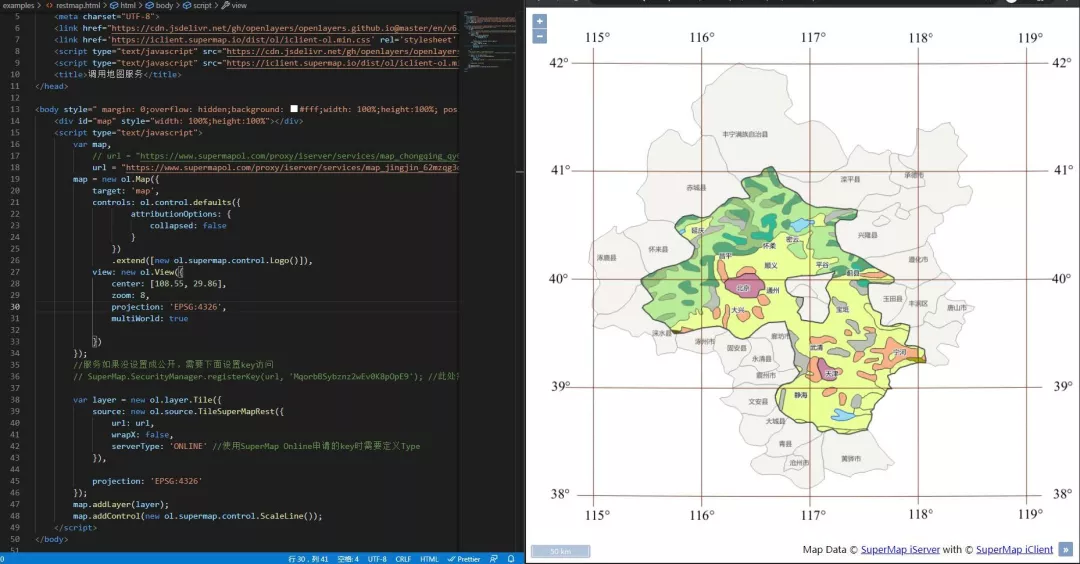Click the map scale line bar
The width and height of the screenshot is (1080, 564).
point(561,551)
